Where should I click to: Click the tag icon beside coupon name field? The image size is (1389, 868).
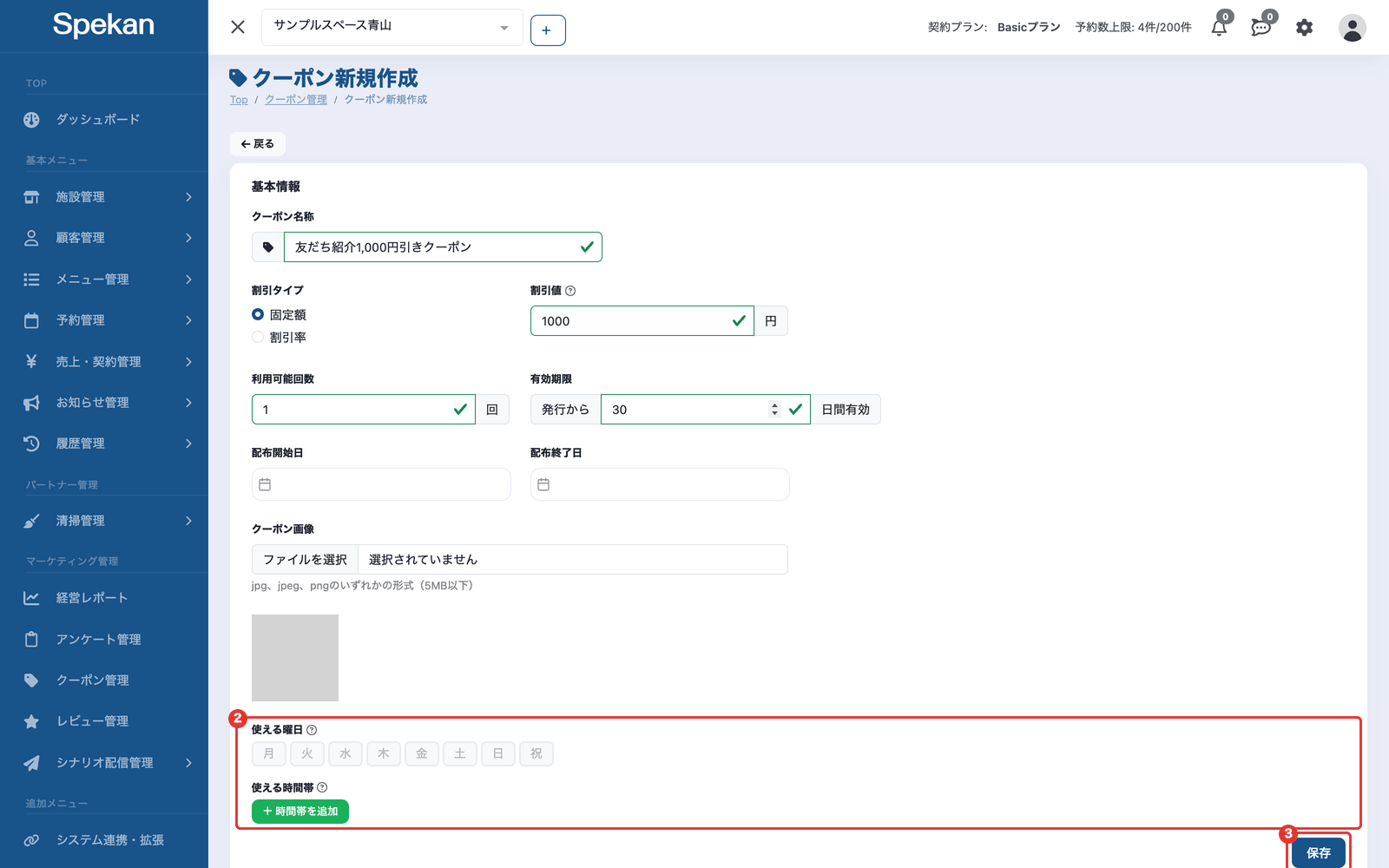pos(268,247)
